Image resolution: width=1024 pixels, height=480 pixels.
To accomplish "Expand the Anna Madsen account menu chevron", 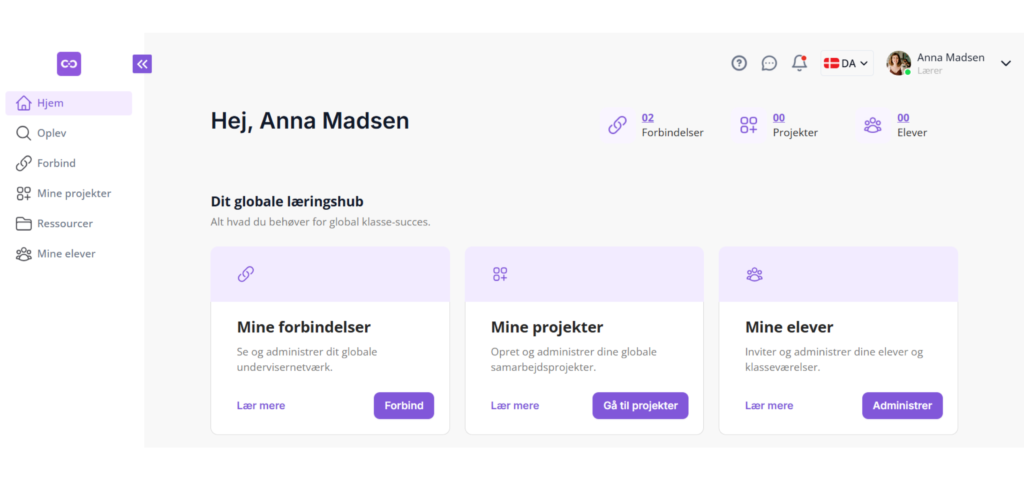I will 1006,63.
